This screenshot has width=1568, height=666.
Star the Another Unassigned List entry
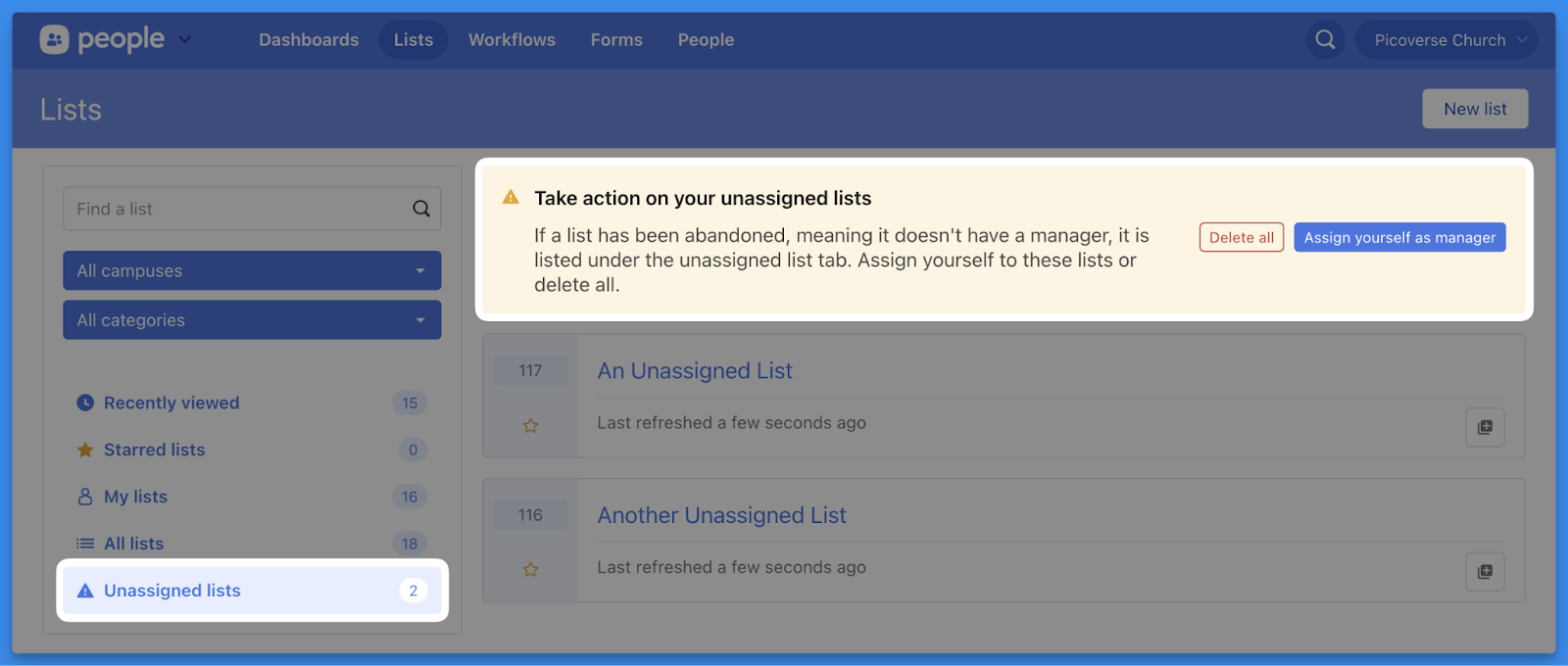point(530,570)
